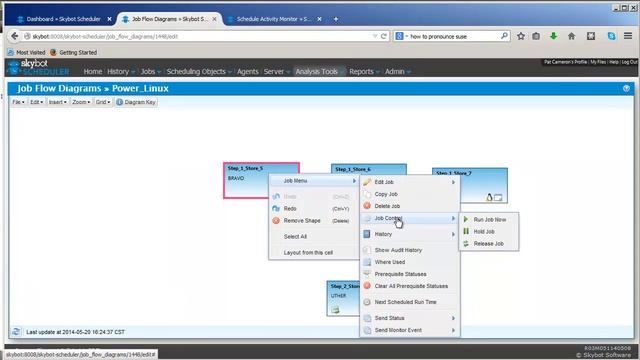640x360 pixels.
Task: Open the browser hamburger menu
Action: pyautogui.click(x=628, y=36)
